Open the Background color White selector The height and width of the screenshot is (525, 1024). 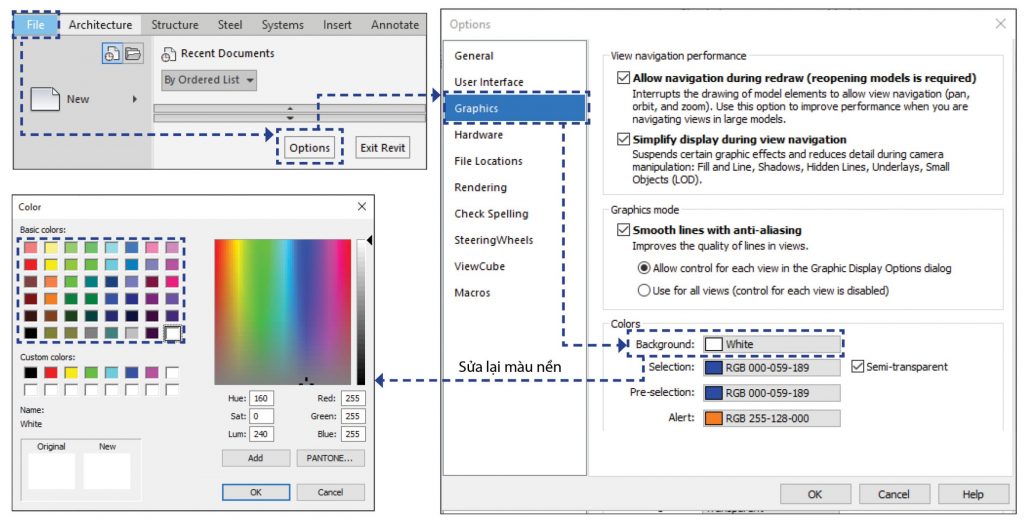[x=771, y=344]
